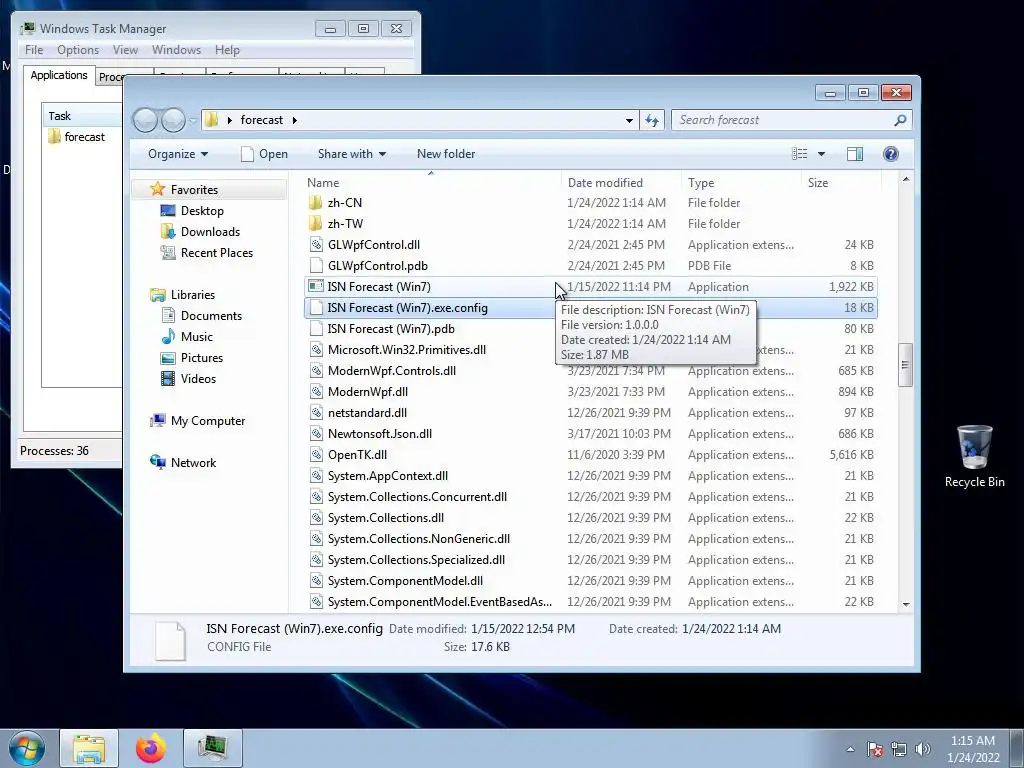Click the search magnifier icon

900,120
